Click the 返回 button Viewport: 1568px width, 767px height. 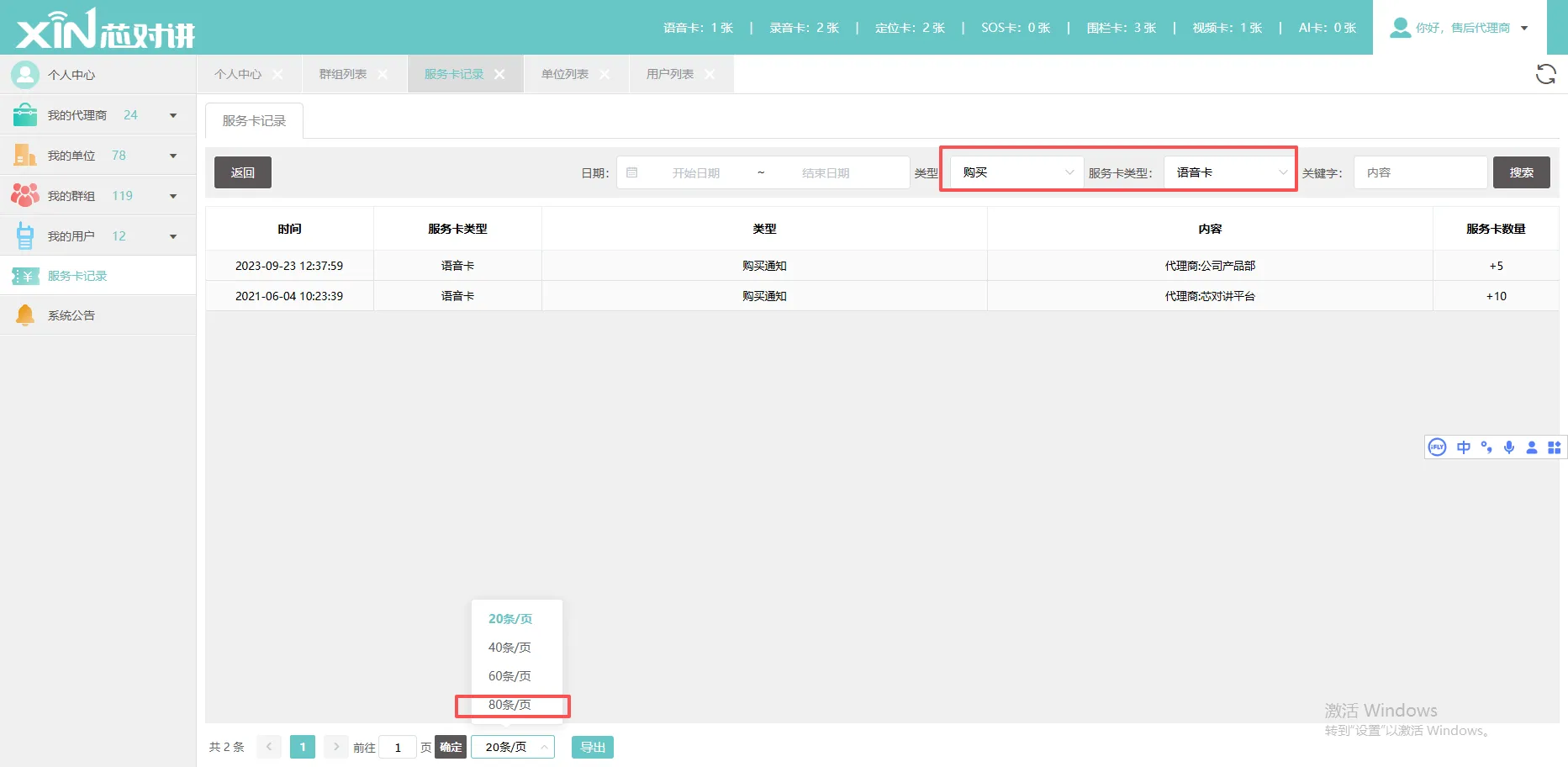(x=243, y=172)
